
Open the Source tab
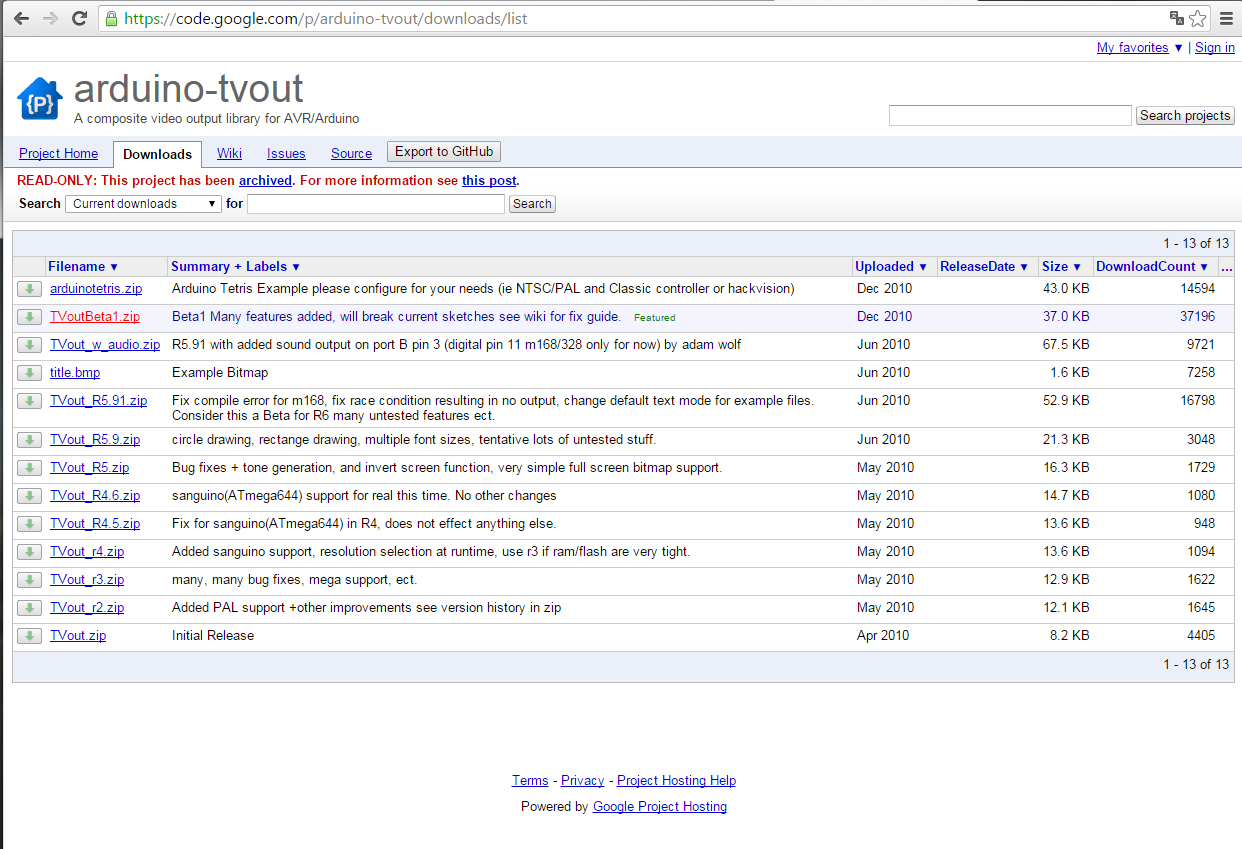(351, 154)
